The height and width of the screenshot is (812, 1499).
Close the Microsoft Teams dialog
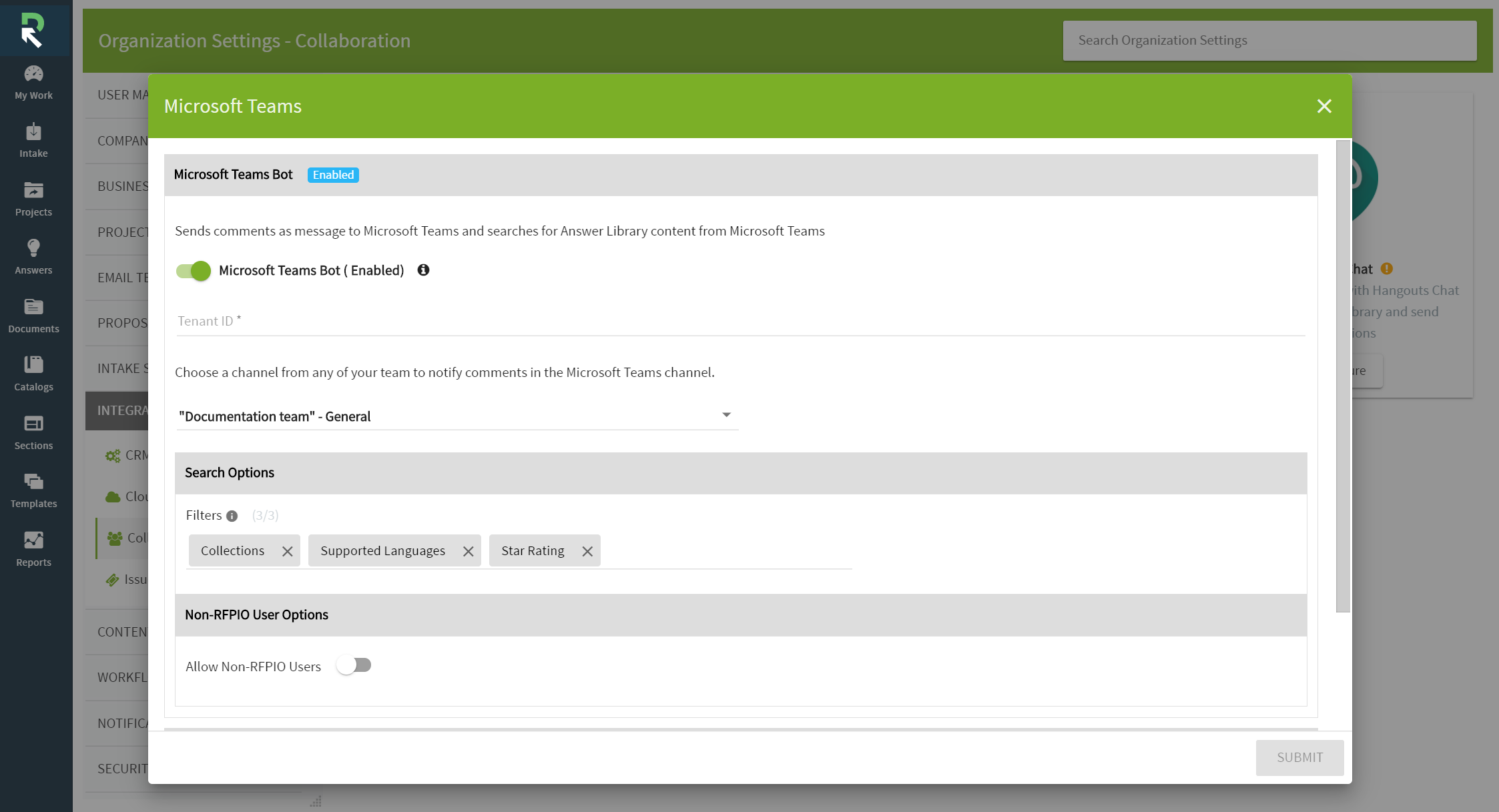pyautogui.click(x=1324, y=106)
